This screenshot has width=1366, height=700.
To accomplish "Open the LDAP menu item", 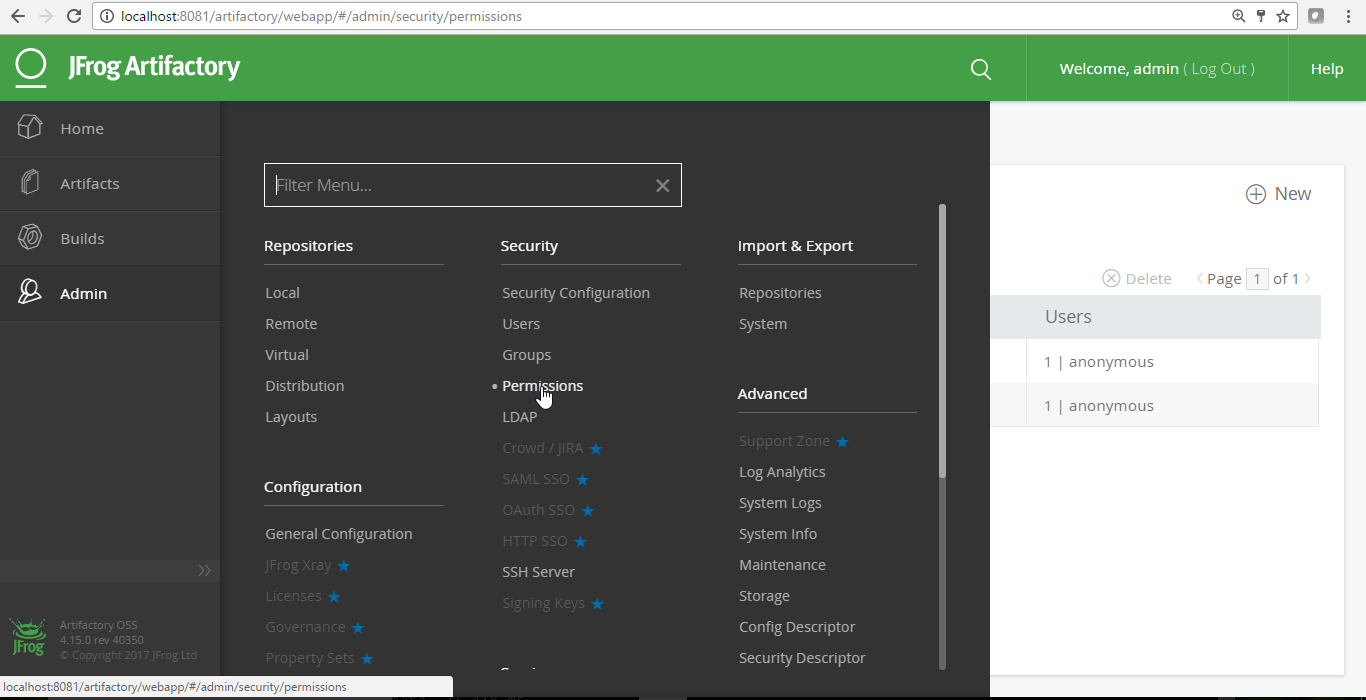I will coord(520,417).
